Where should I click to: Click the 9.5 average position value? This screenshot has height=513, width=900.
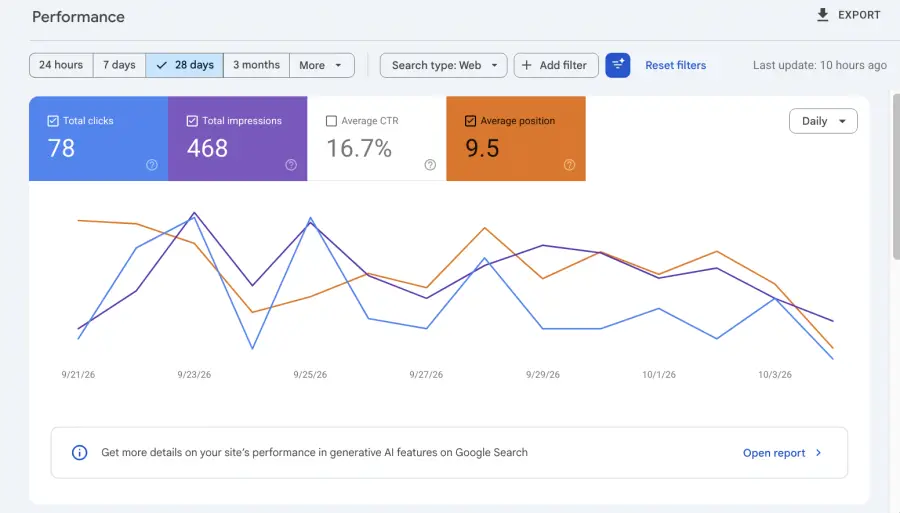coord(482,149)
